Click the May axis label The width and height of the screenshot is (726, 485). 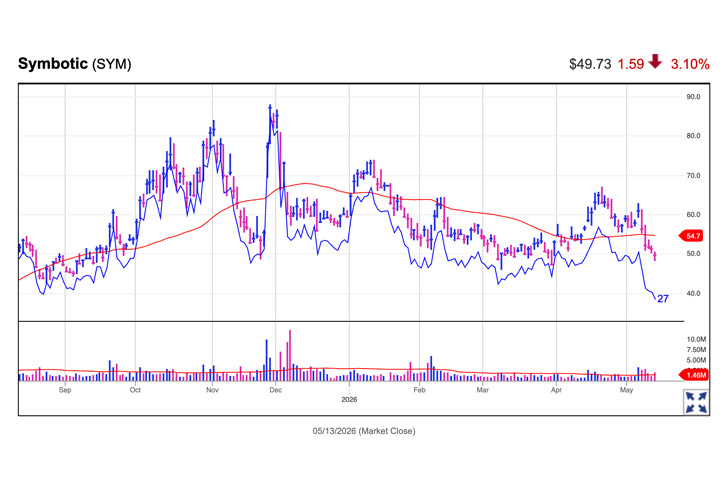click(x=626, y=390)
